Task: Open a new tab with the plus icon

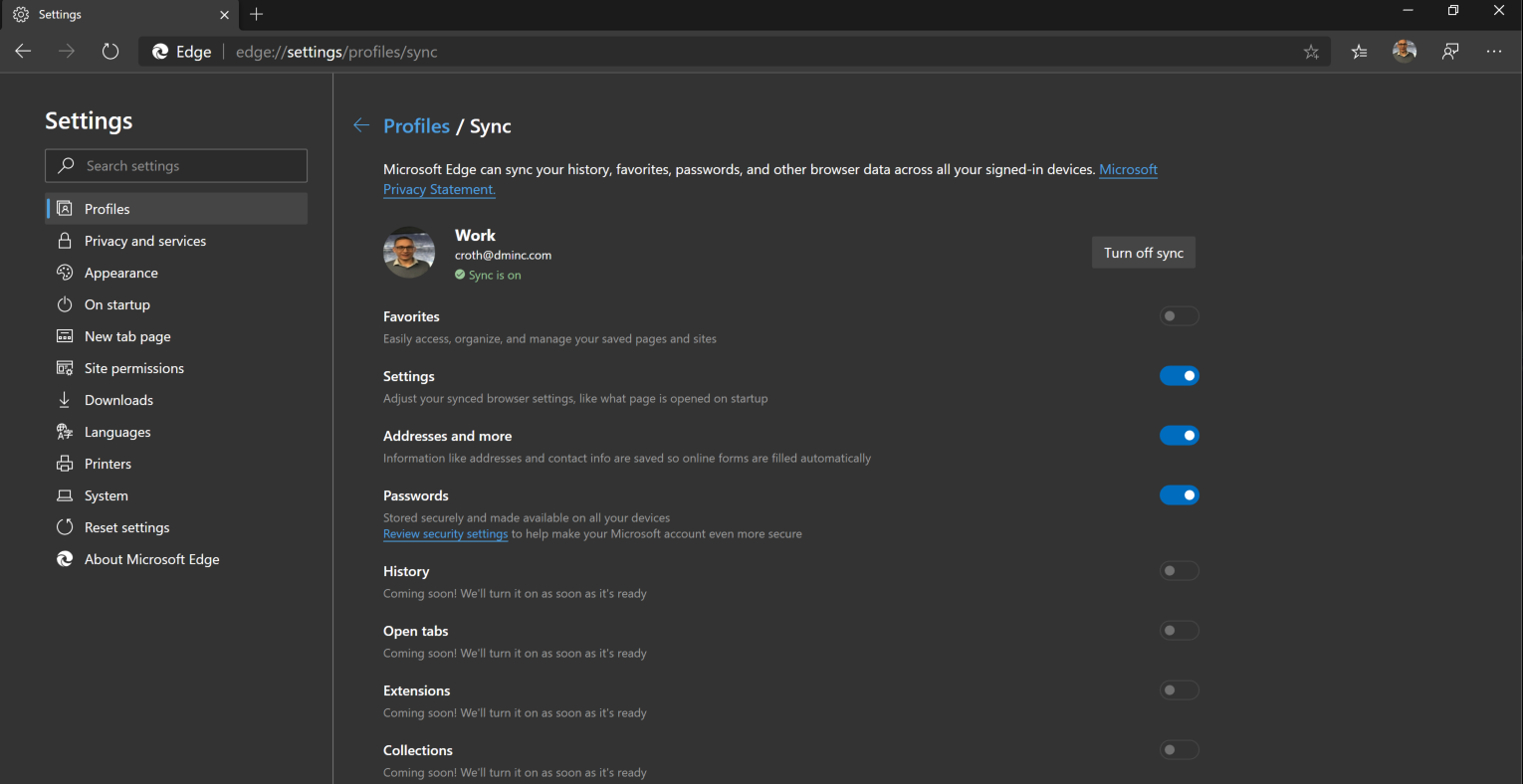Action: point(257,14)
